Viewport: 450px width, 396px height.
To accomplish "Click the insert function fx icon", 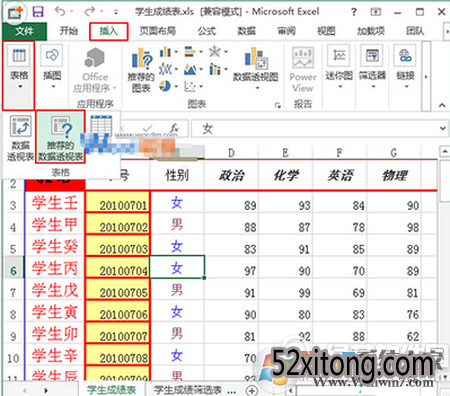I will click(x=174, y=128).
